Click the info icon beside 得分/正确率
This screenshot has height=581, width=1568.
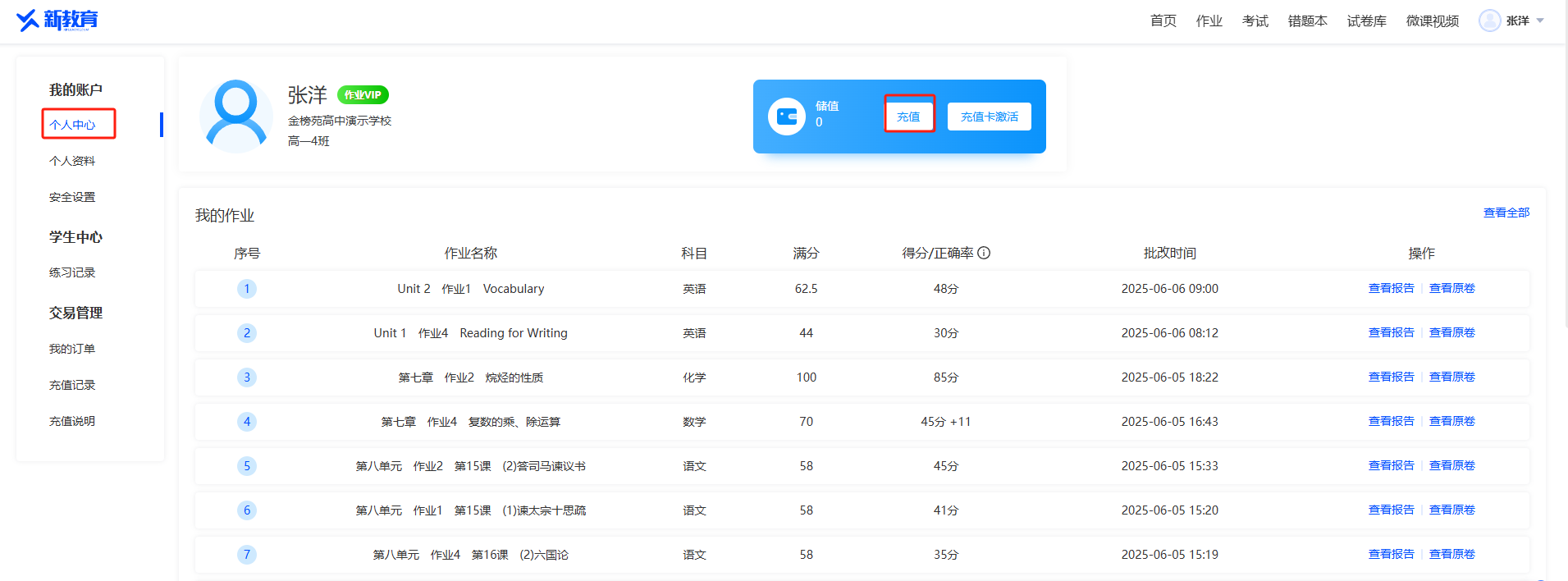click(984, 253)
